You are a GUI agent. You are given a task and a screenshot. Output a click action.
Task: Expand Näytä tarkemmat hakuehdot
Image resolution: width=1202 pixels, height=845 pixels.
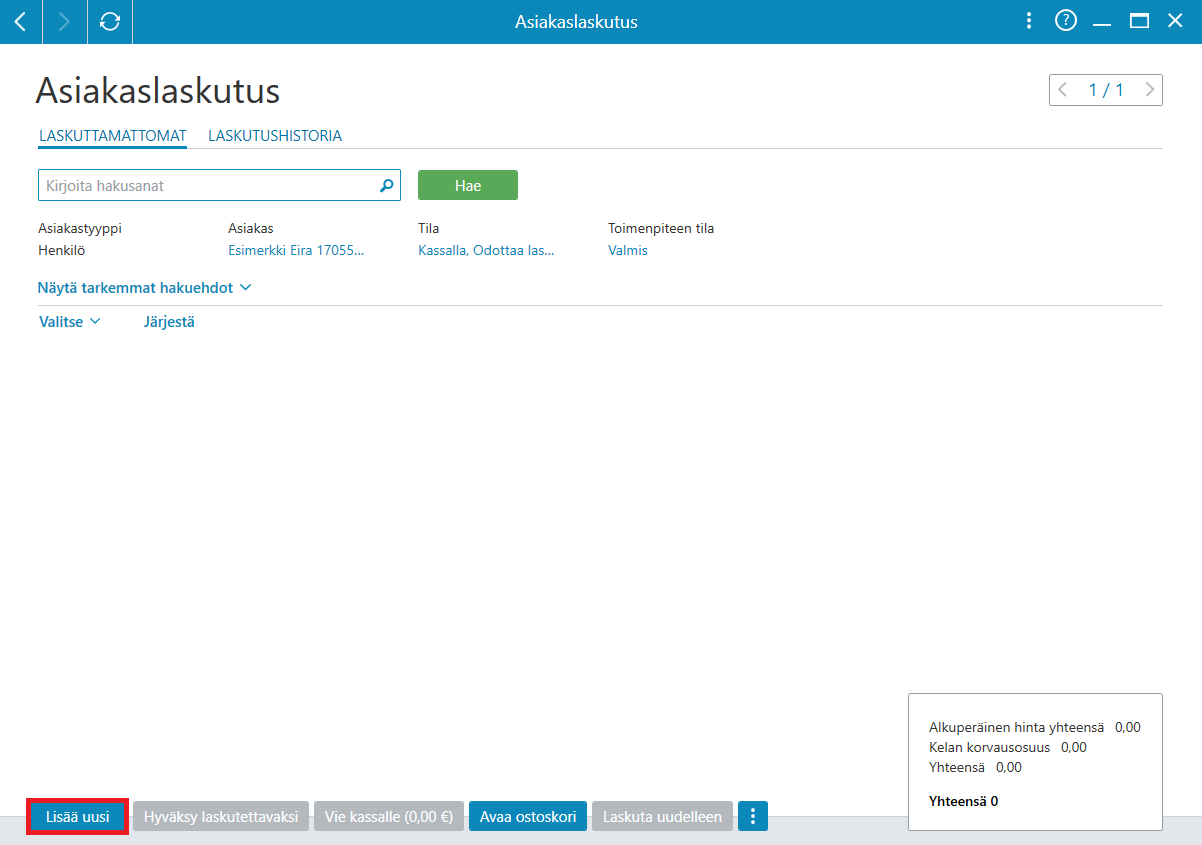click(144, 288)
